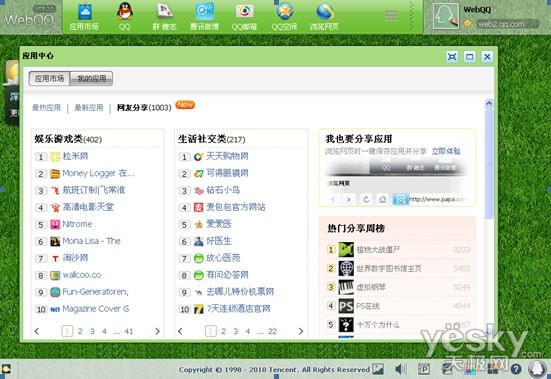
Task: Select the 网友分享(1003) filter
Action: [x=144, y=107]
